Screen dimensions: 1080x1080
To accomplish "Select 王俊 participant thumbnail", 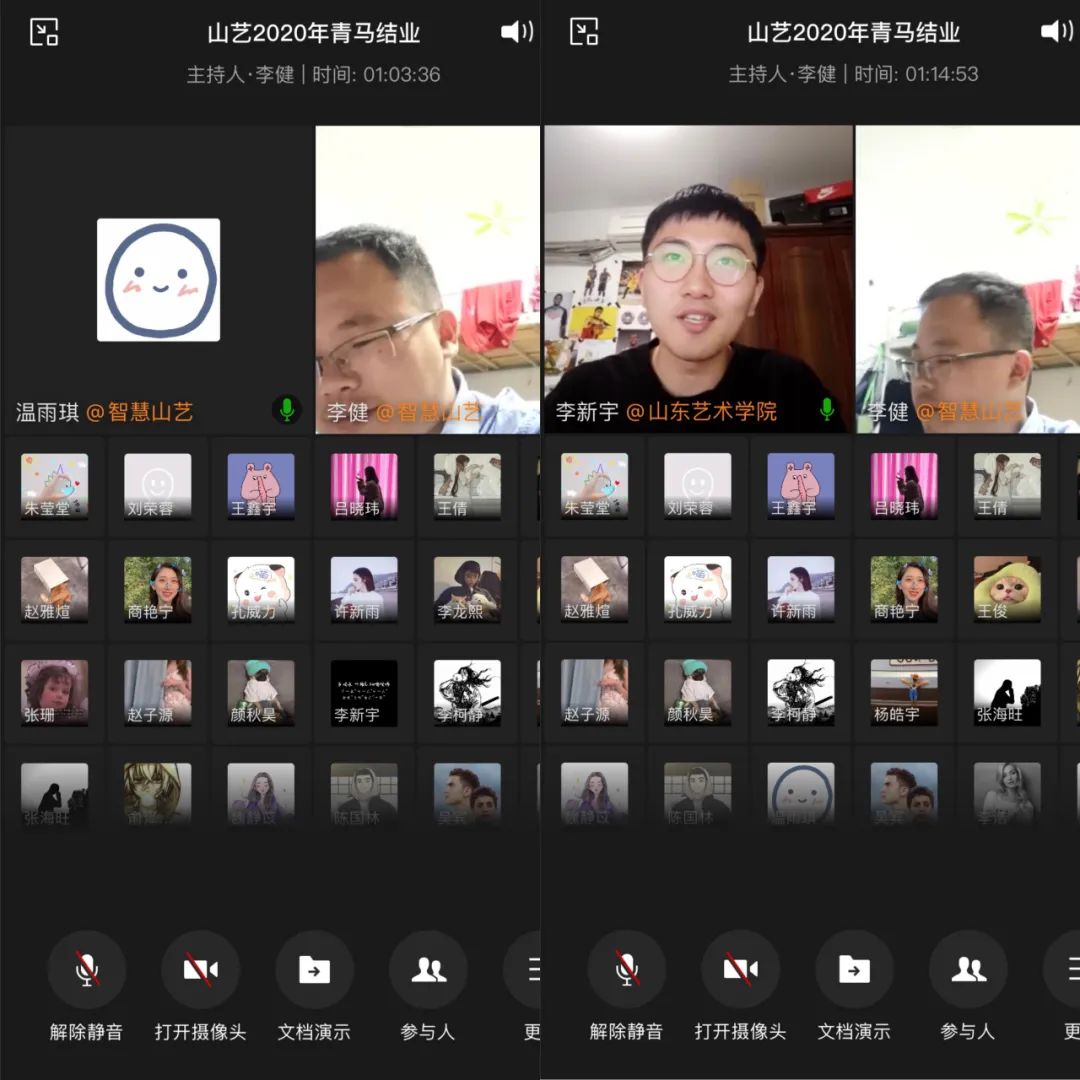I will tap(1007, 589).
